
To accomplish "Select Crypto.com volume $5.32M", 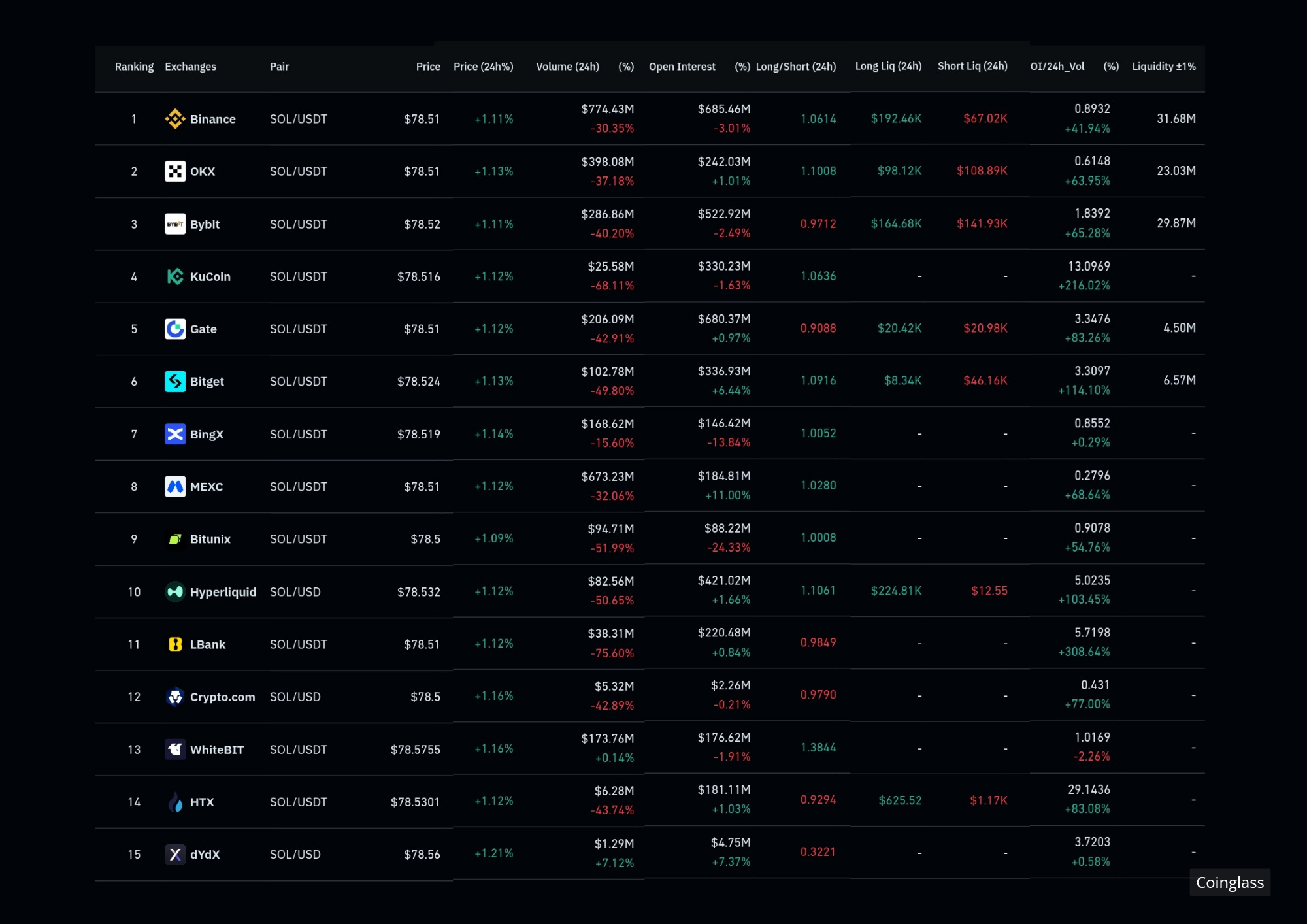I will click(x=614, y=686).
